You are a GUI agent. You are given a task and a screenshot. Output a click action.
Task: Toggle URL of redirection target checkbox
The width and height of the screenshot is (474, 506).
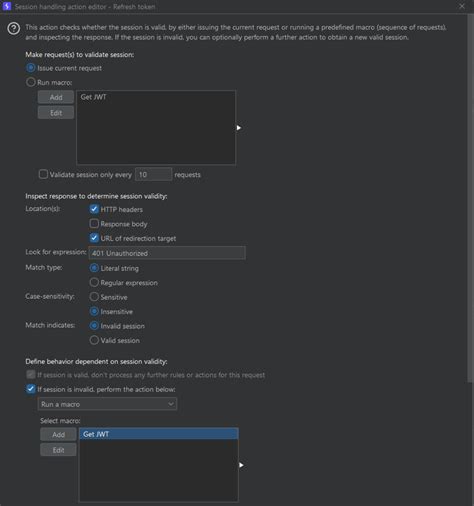94,238
